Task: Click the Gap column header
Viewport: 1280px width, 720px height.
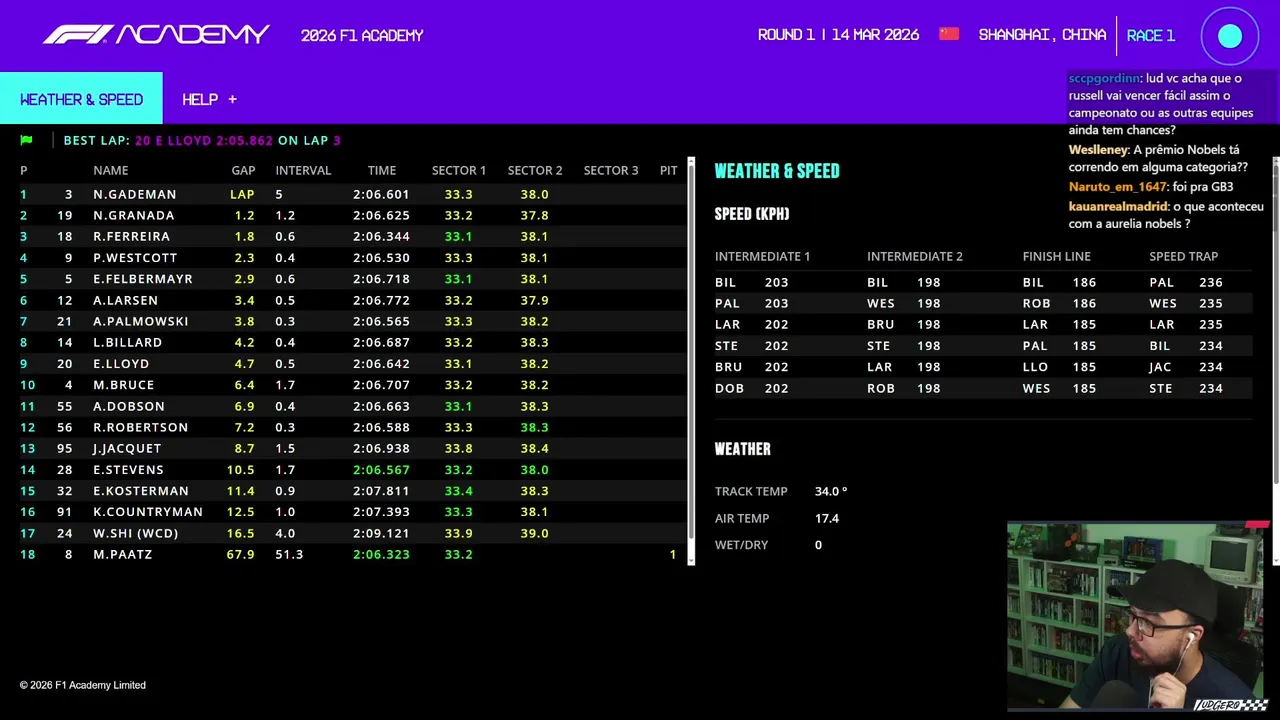Action: click(243, 170)
